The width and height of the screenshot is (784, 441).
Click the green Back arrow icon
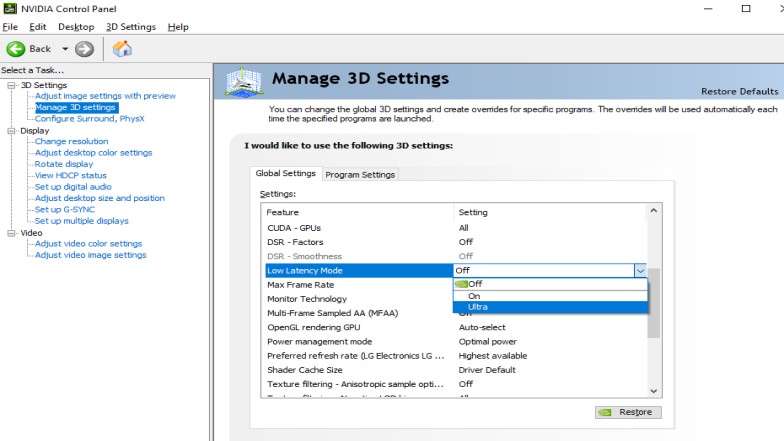(16, 49)
